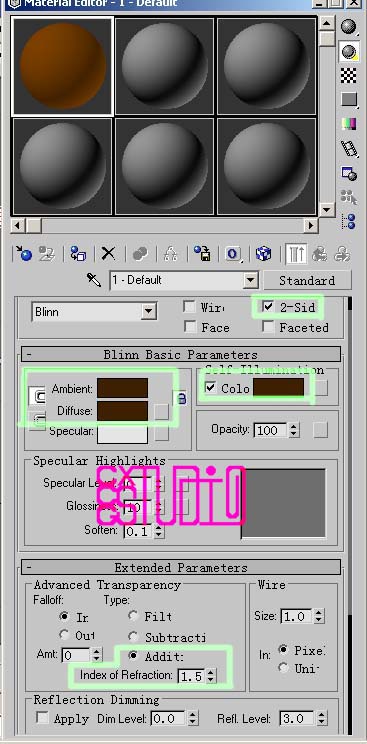Adjust the Amt spinner arrows
The height and width of the screenshot is (744, 367).
pyautogui.click(x=96, y=655)
